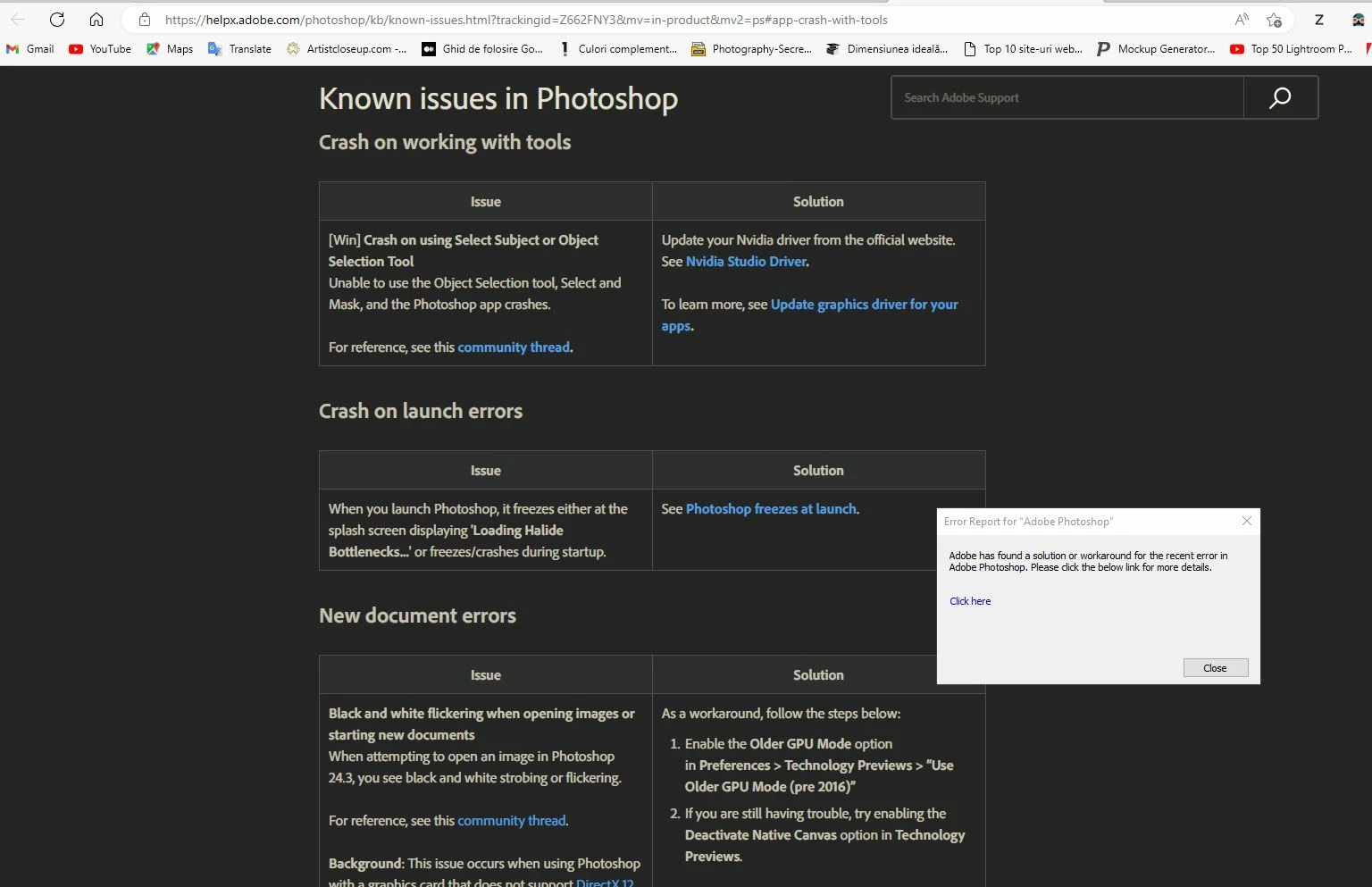Click Solution header in tools crash table

pyautogui.click(x=818, y=202)
